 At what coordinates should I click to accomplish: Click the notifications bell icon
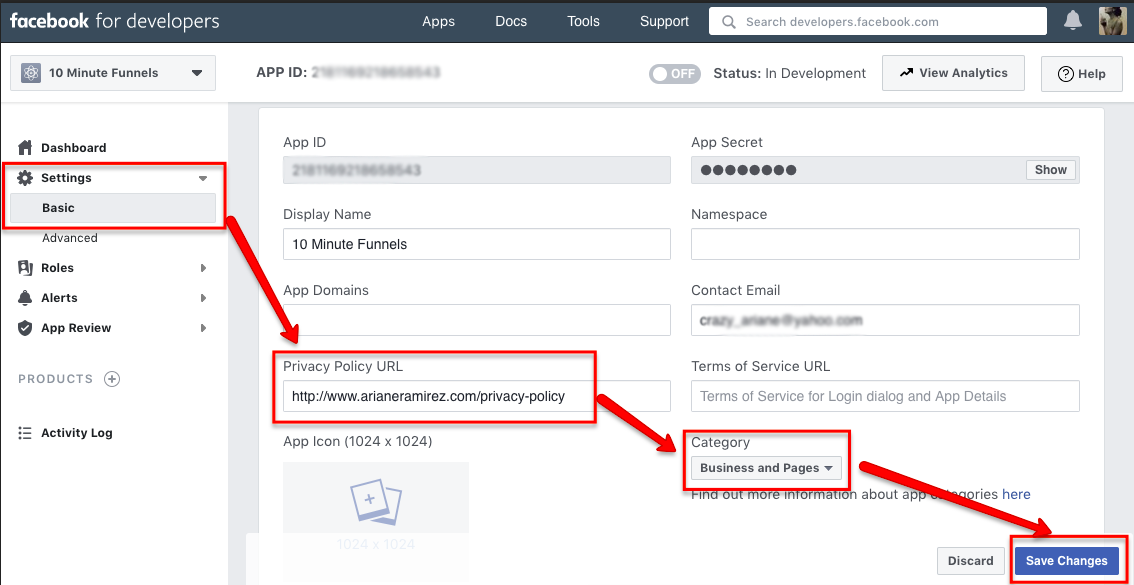tap(1073, 22)
